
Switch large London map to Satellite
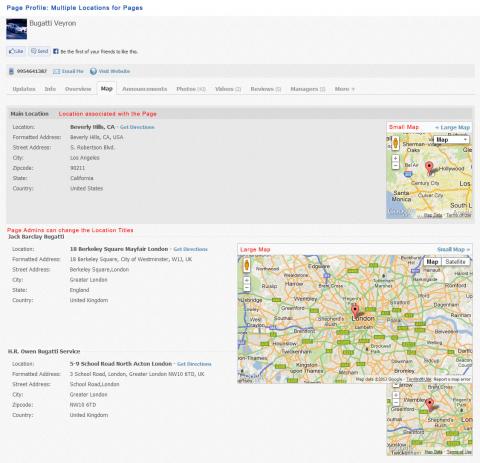455,262
